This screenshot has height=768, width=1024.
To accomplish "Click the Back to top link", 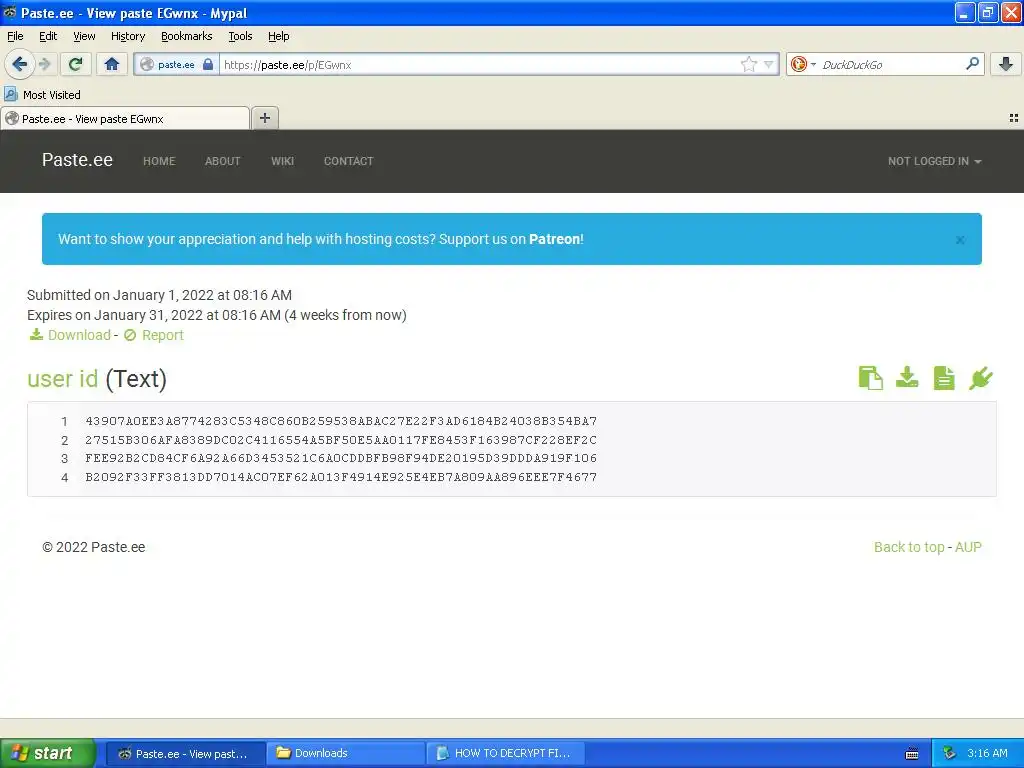I will (x=909, y=547).
